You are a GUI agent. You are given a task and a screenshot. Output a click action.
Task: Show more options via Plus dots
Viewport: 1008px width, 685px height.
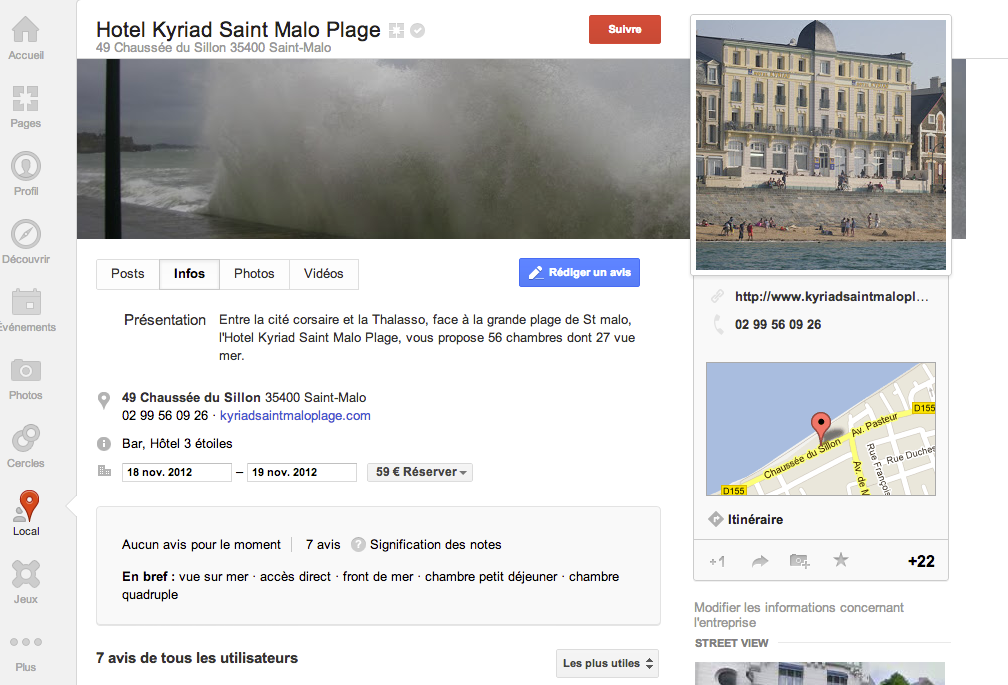point(26,642)
